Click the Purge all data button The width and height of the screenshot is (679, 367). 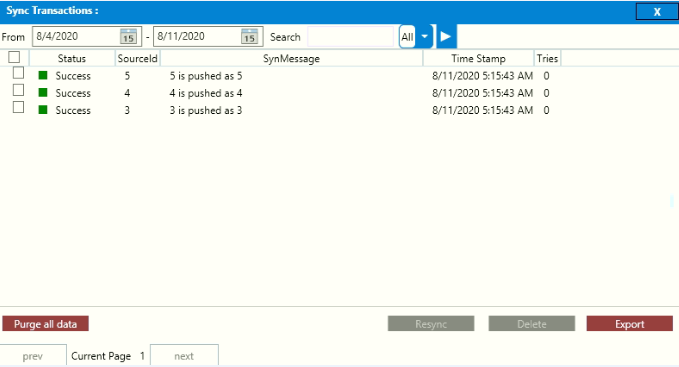tap(45, 324)
